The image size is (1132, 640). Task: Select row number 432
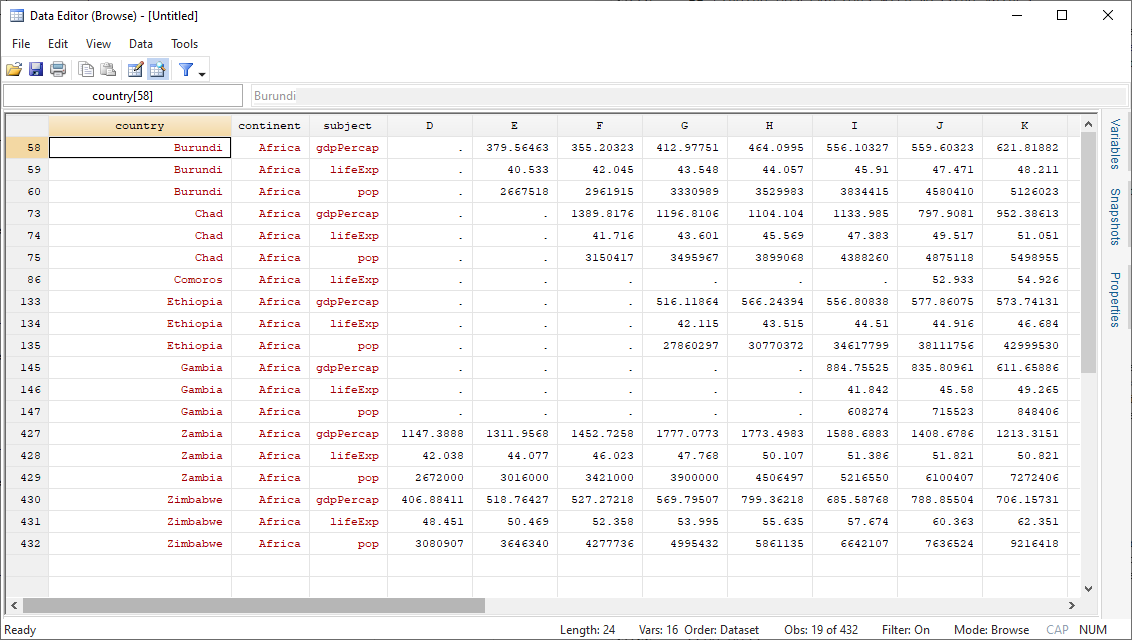pos(27,543)
